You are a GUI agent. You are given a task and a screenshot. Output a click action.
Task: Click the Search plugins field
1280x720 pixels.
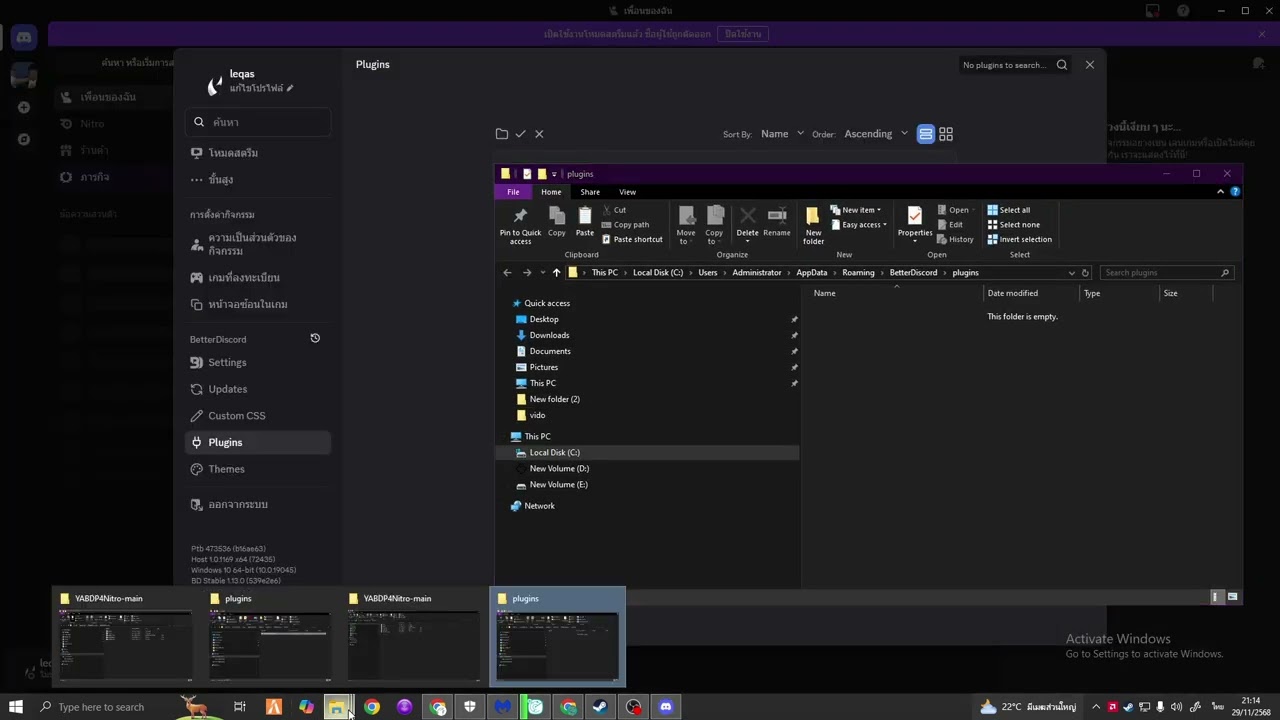pos(1166,273)
